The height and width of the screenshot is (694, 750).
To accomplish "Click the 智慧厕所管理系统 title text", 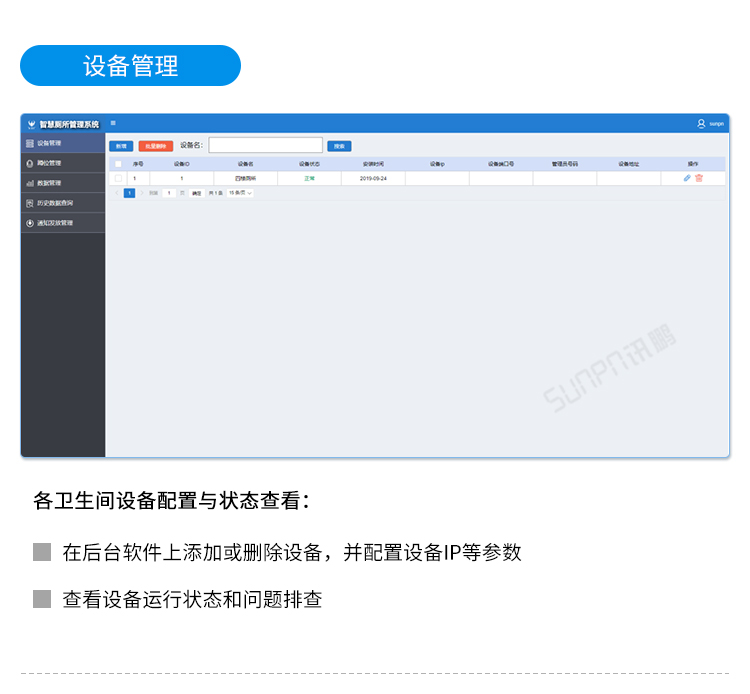I will point(69,125).
